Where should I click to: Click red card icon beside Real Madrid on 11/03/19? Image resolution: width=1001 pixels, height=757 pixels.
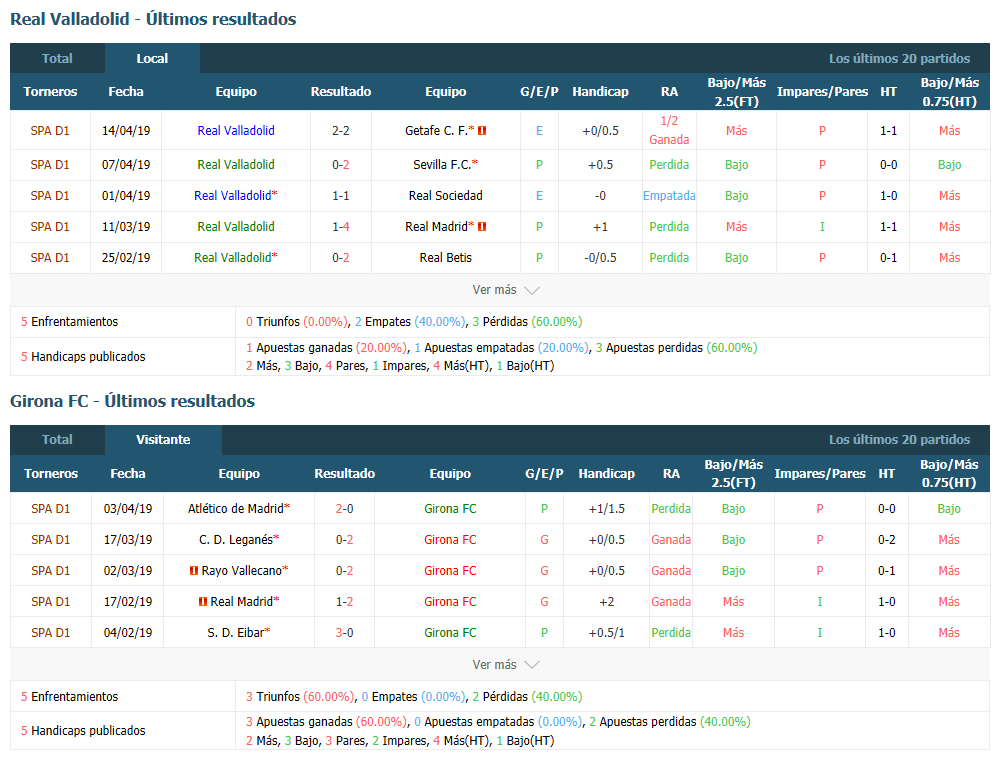(x=483, y=227)
